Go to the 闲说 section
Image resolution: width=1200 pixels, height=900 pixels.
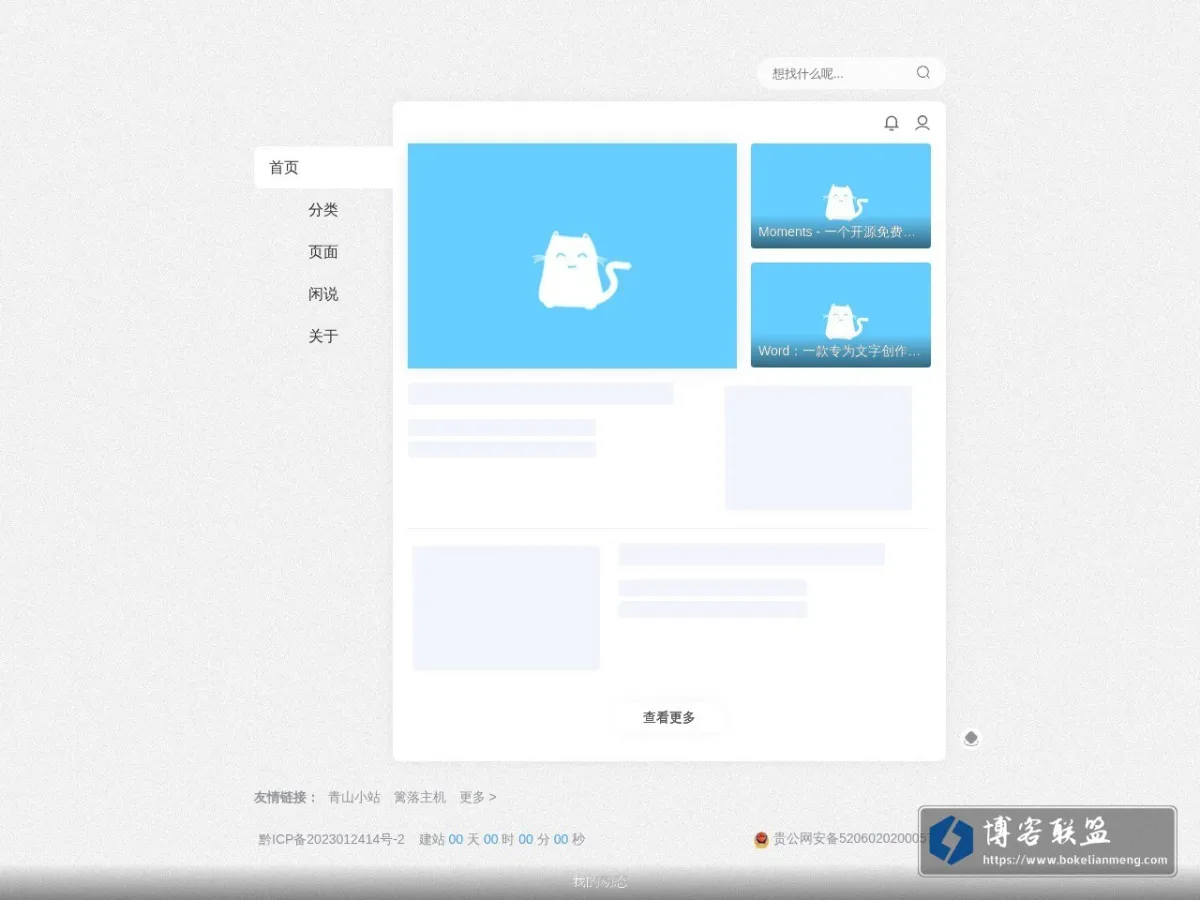(323, 294)
